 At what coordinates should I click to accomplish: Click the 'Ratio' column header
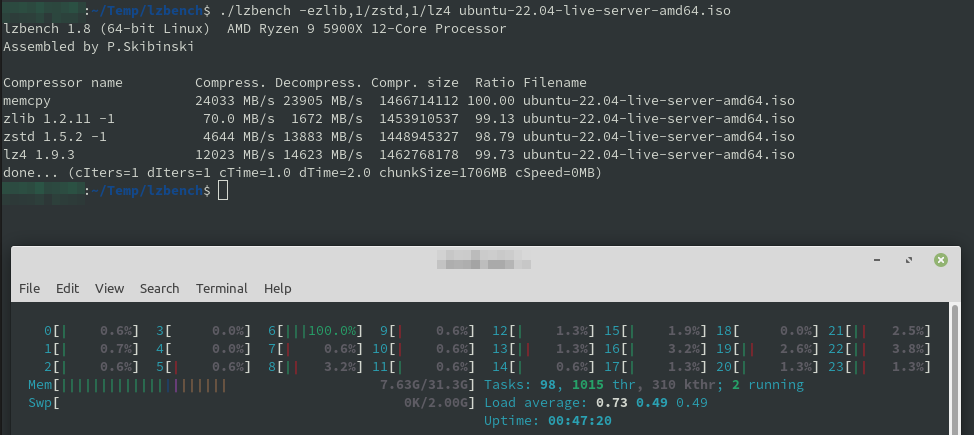(494, 83)
